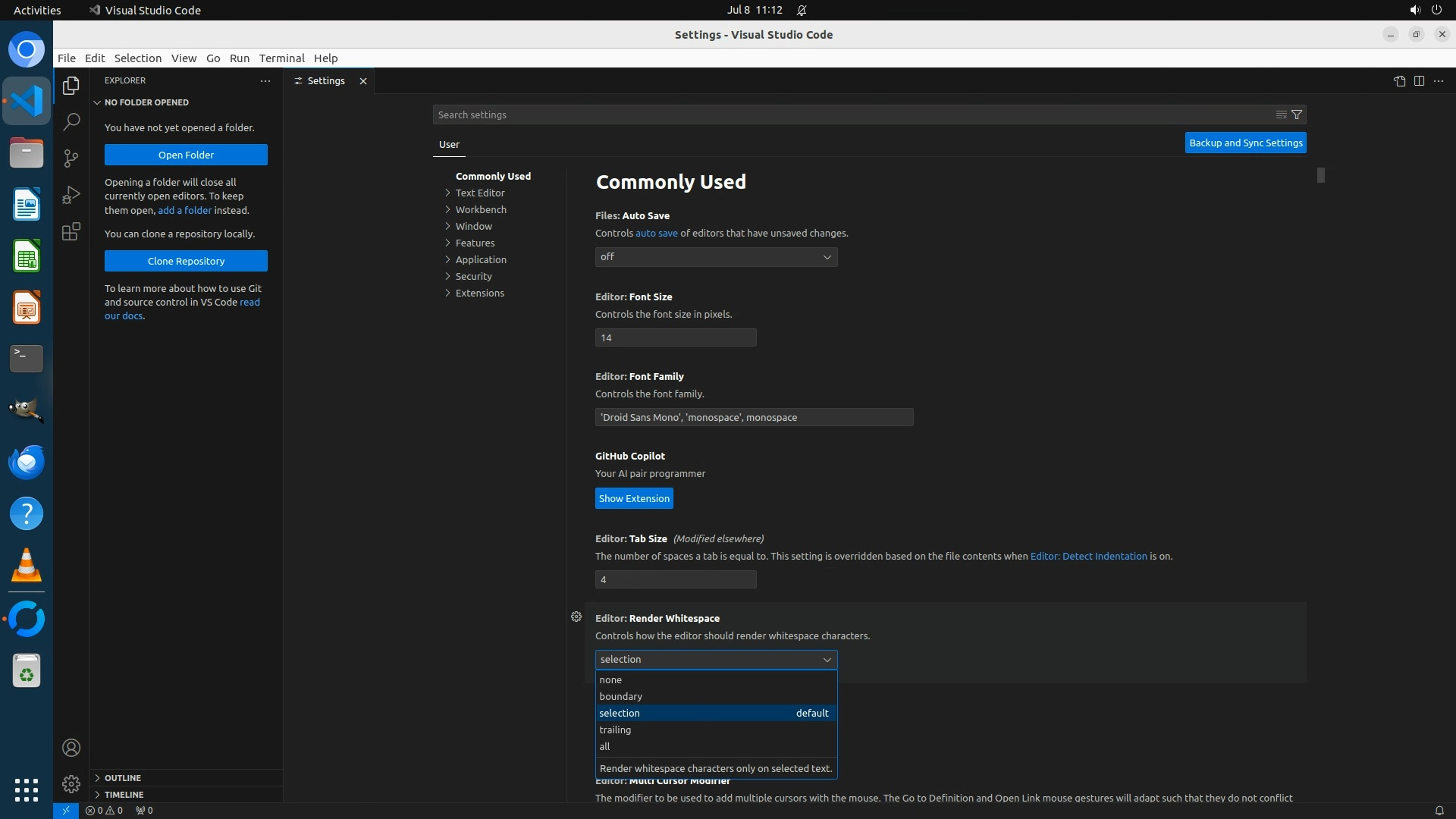Open the Source Control view
Viewport: 1456px width, 819px height.
tap(71, 158)
